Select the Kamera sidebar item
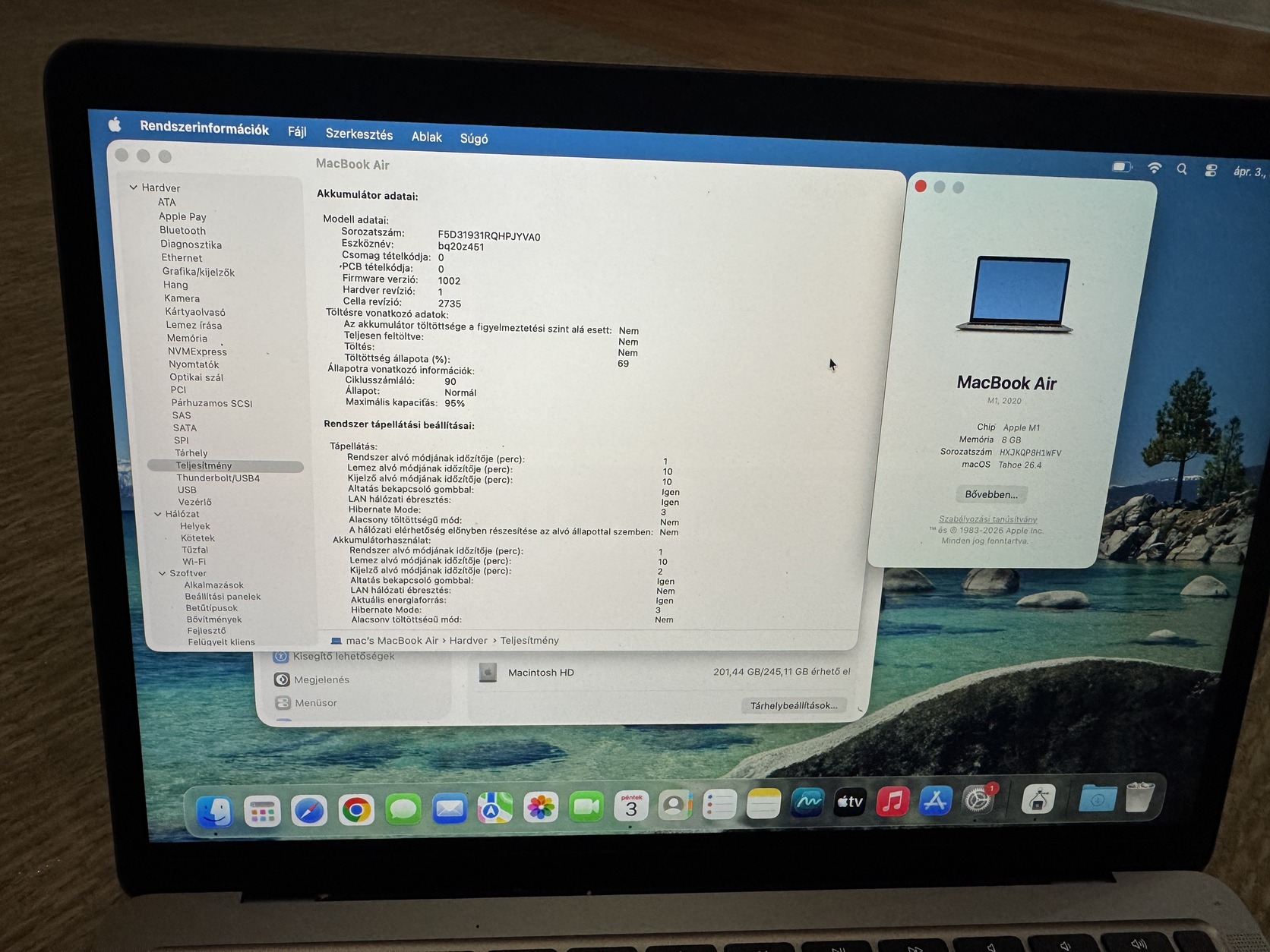The height and width of the screenshot is (952, 1270). click(182, 298)
